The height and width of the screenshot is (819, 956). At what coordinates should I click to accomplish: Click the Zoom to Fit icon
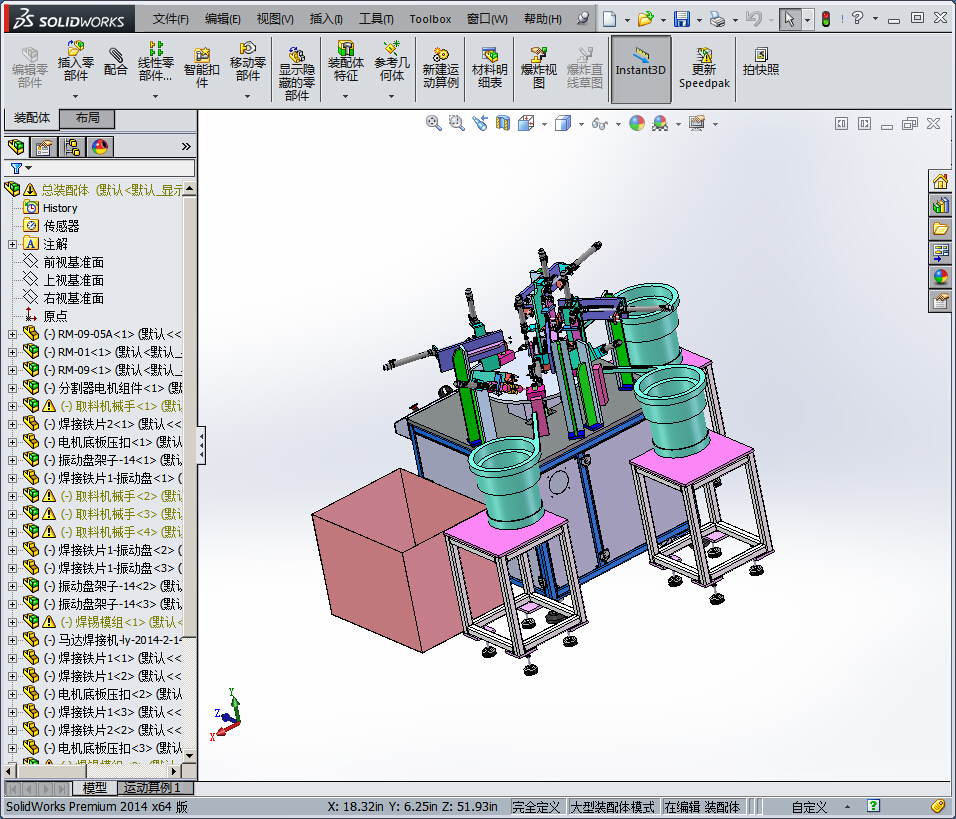tap(433, 123)
